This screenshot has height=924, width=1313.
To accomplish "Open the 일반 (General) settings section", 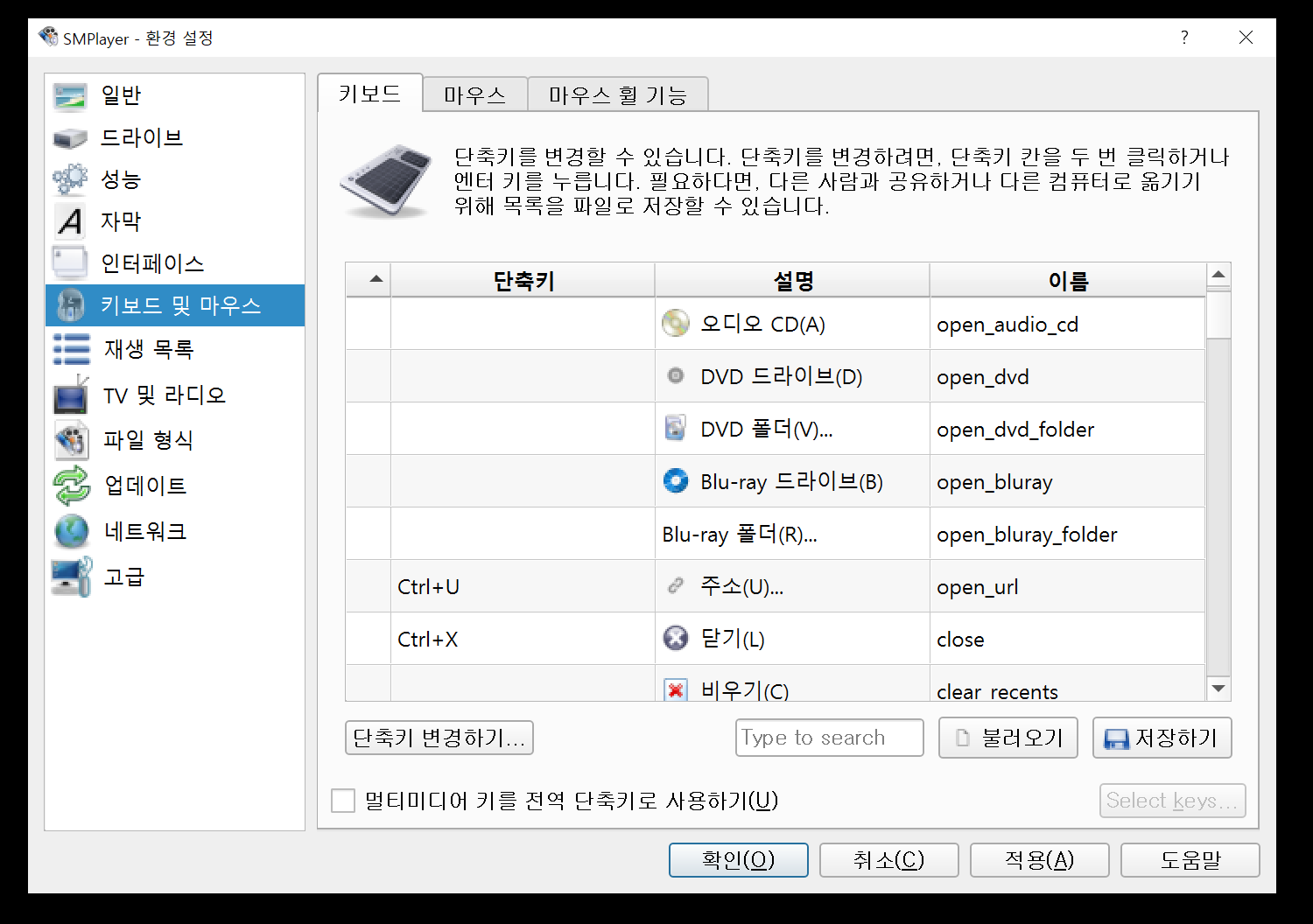I will [x=121, y=94].
